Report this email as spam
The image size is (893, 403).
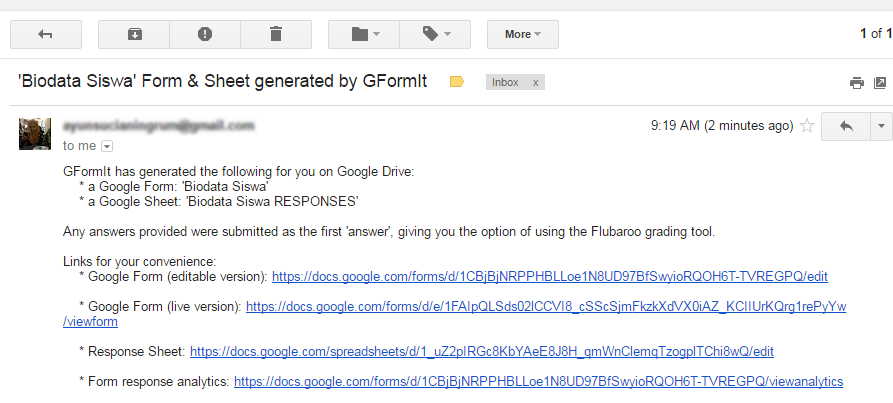coord(205,34)
